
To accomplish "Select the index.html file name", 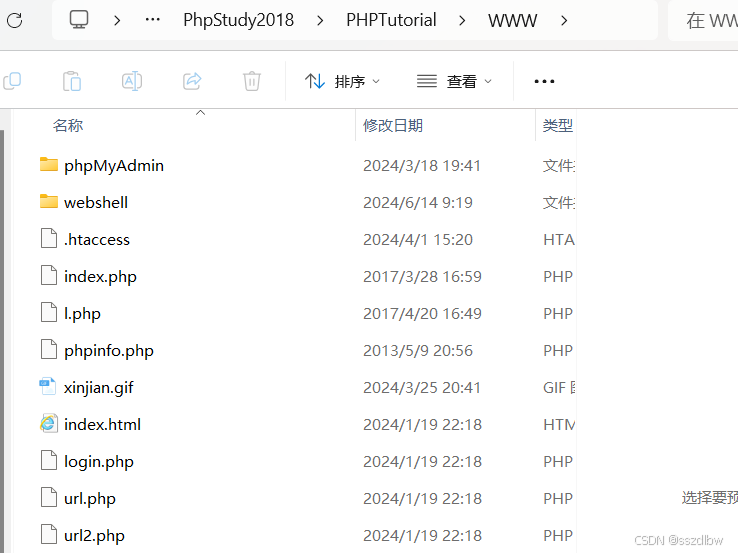I will click(x=103, y=425).
